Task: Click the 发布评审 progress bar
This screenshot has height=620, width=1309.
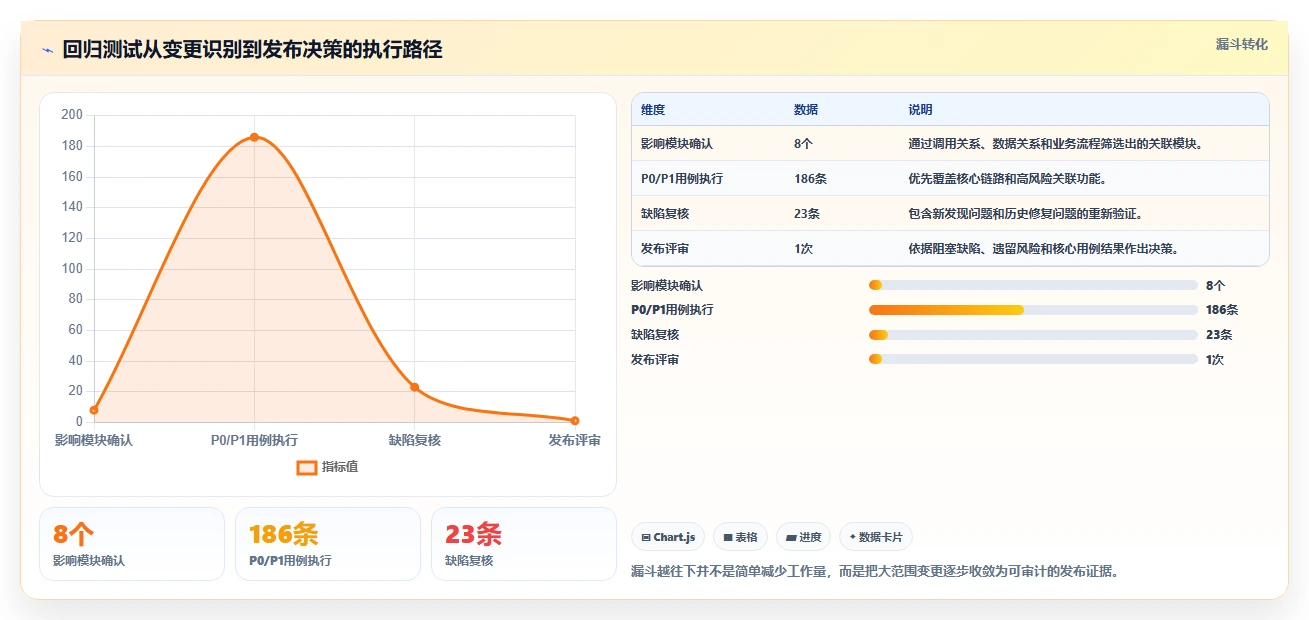Action: point(1033,359)
